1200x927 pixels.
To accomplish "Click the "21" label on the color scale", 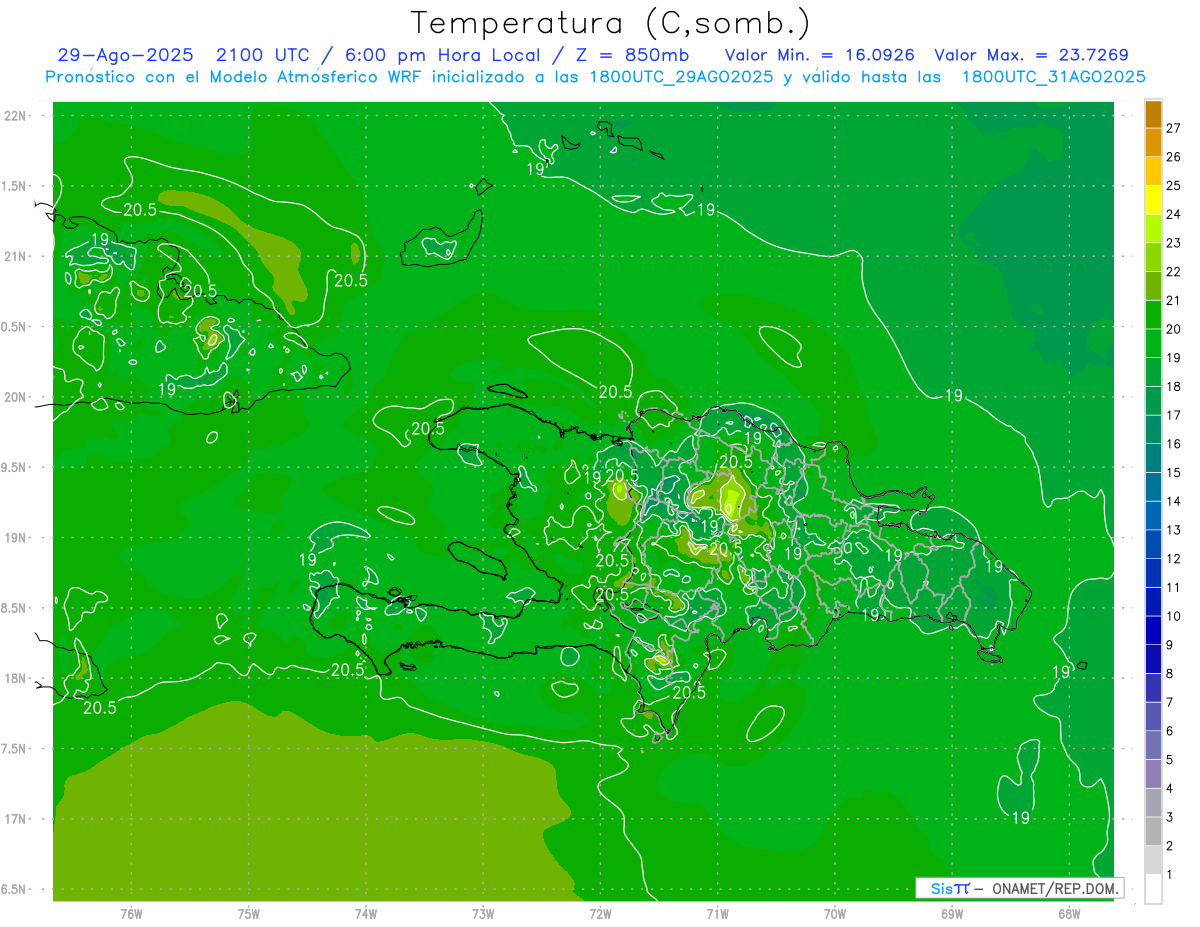I will (x=1174, y=300).
